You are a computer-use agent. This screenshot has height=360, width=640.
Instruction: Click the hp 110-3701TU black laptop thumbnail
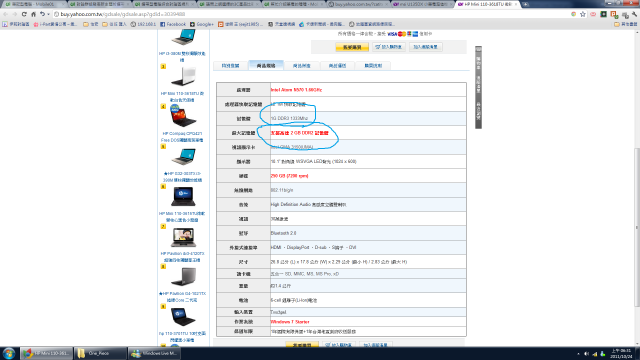(x=183, y=317)
